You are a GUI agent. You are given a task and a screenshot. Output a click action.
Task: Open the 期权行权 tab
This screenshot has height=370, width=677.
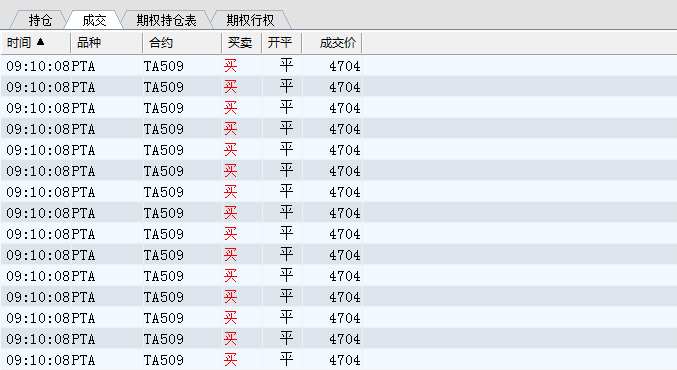point(250,20)
